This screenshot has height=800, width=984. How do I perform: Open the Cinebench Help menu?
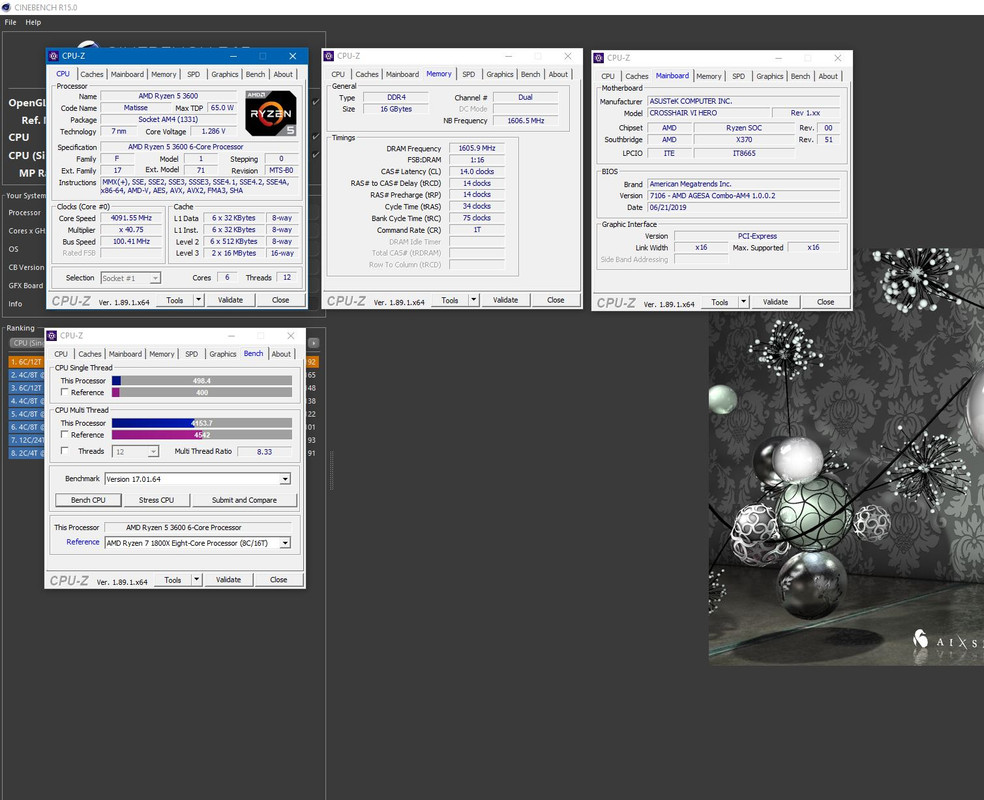click(33, 22)
